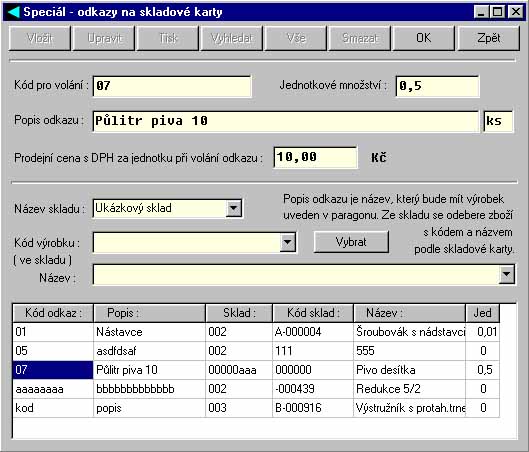Click the B-000916 cell
This screenshot has width=529, height=452.
pos(313,408)
